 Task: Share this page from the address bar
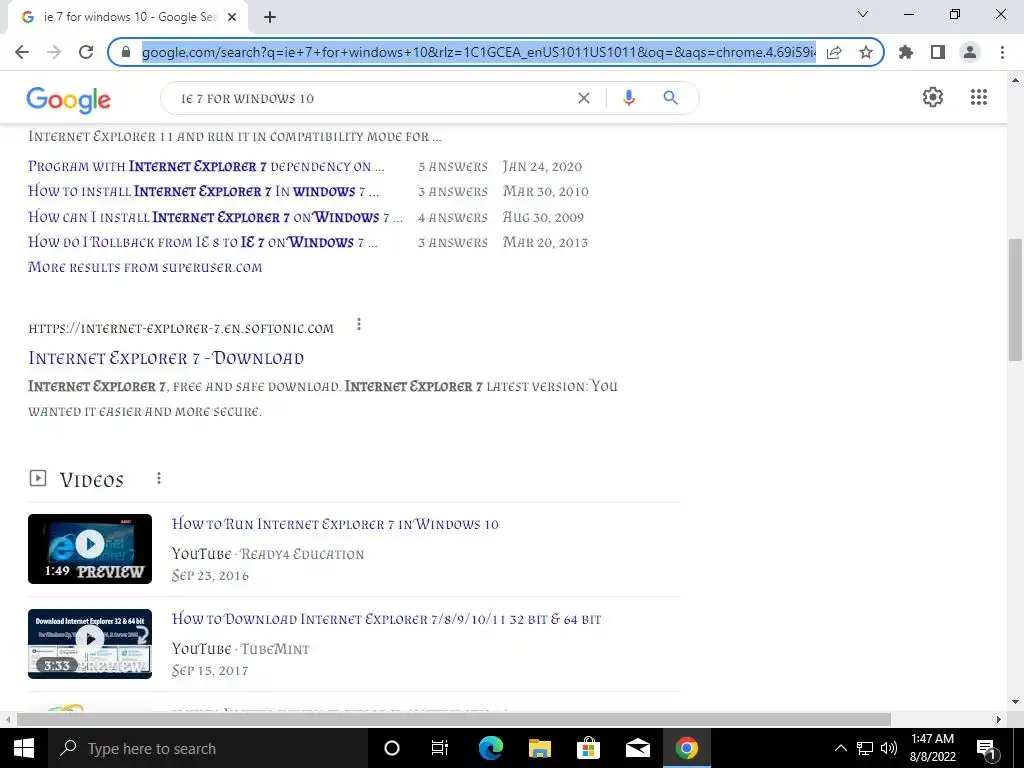(834, 52)
